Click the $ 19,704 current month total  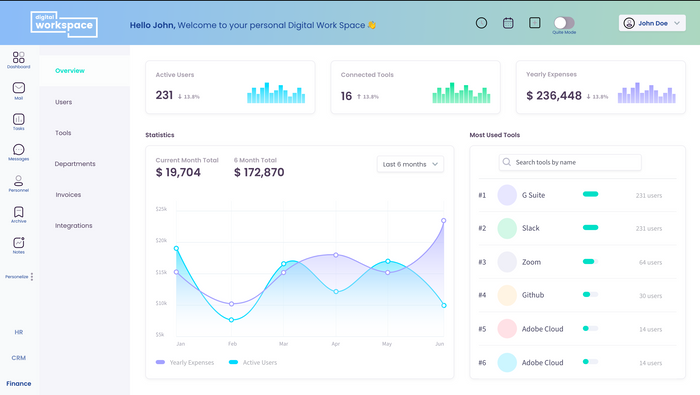(x=178, y=172)
